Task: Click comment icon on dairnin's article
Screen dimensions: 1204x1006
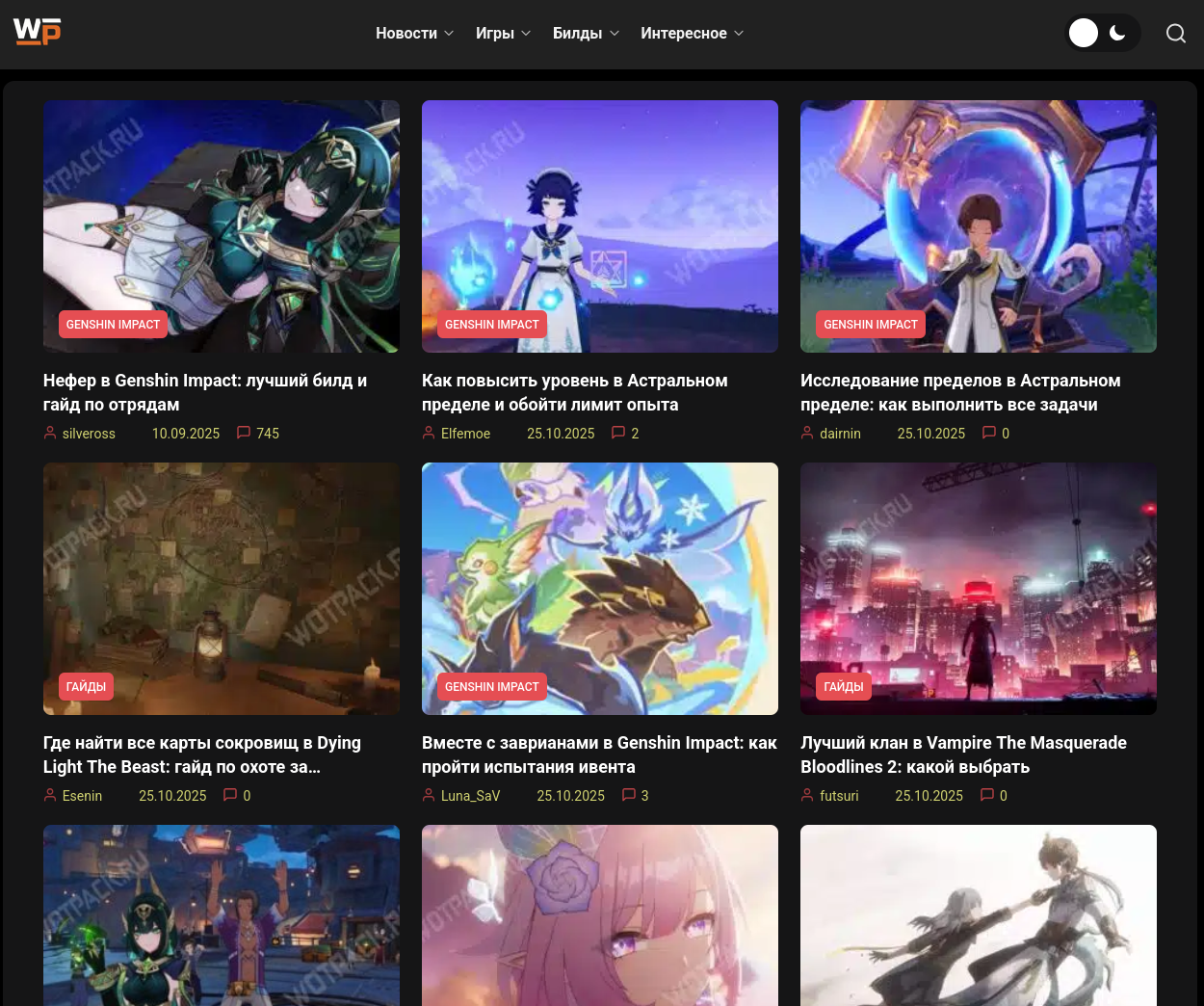Action: coord(989,433)
